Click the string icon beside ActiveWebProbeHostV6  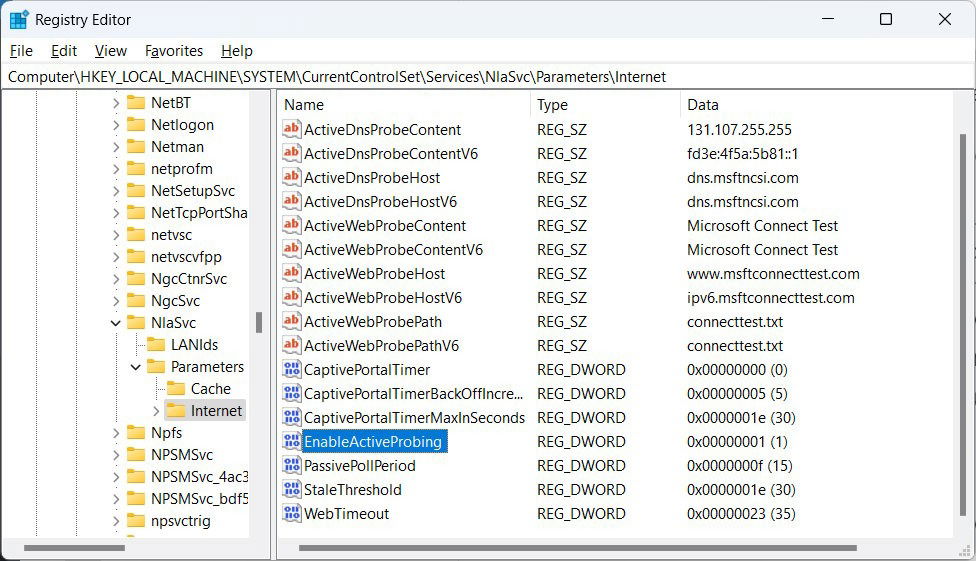pos(291,297)
